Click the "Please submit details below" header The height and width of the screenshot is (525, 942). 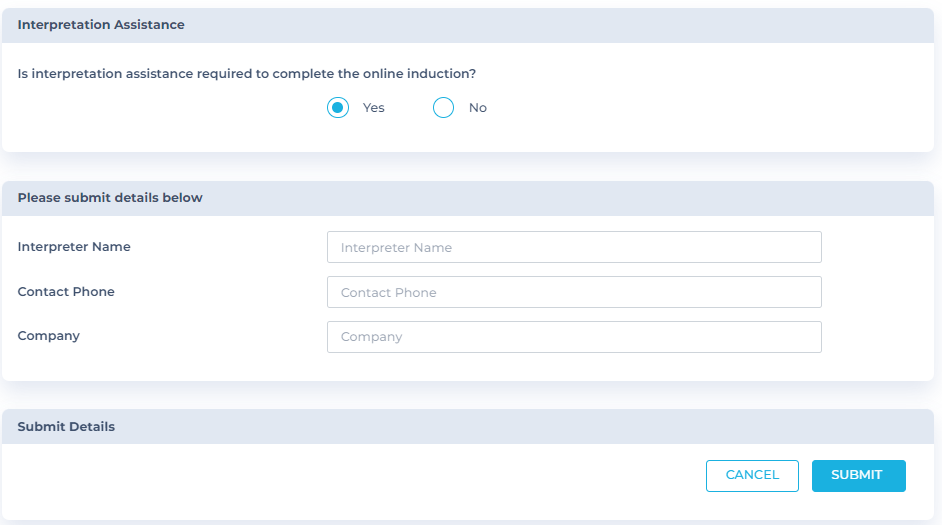click(x=110, y=198)
